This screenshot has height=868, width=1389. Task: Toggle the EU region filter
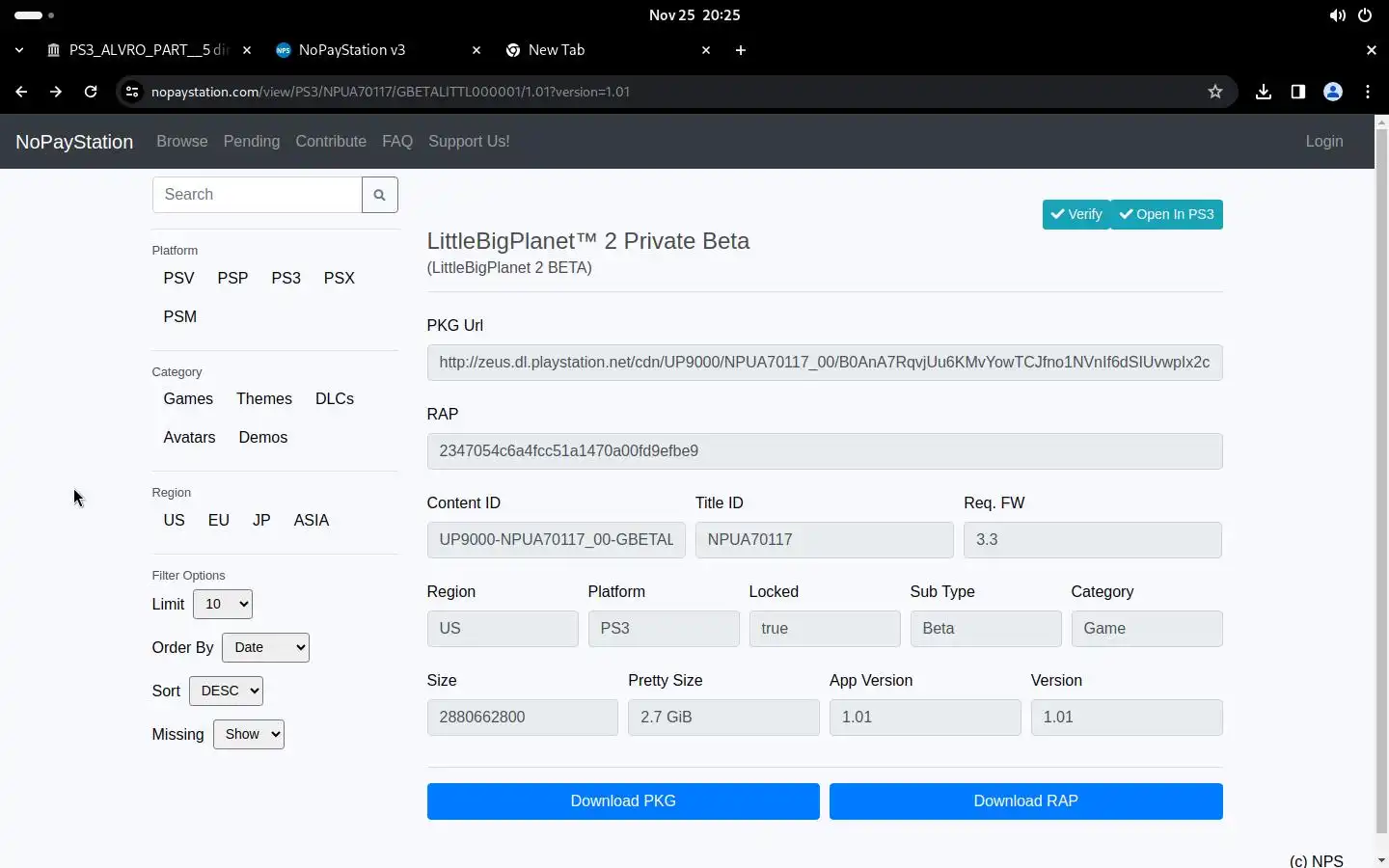click(x=219, y=520)
